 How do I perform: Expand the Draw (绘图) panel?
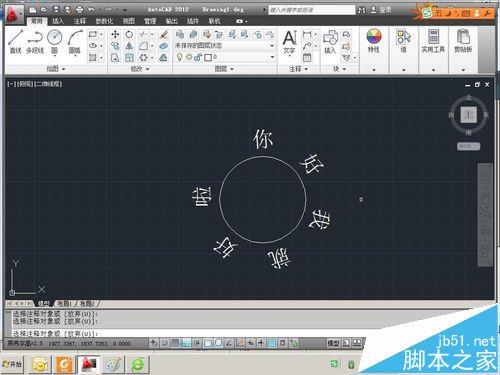pos(56,69)
